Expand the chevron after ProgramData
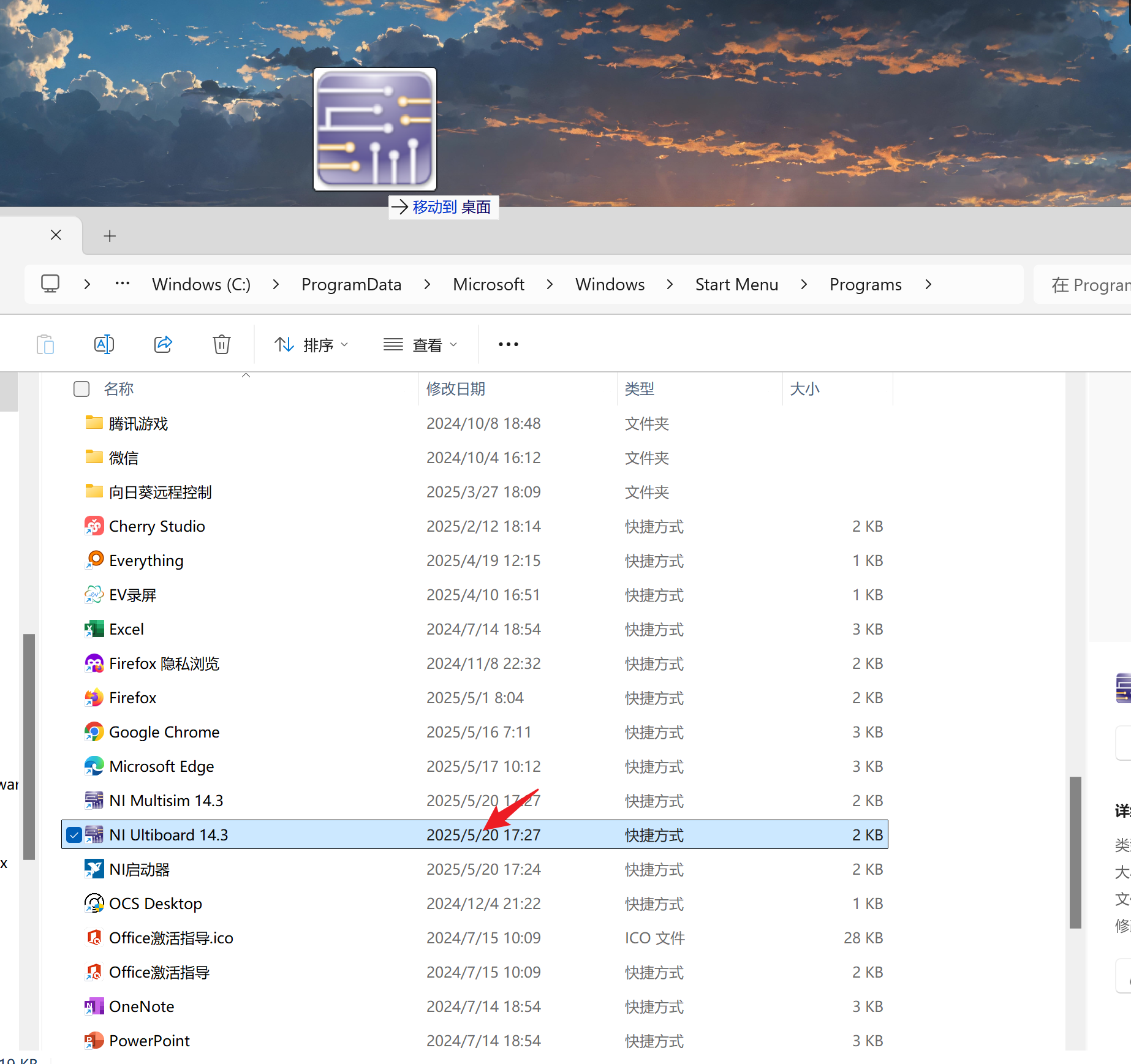Screen dimensions: 1131x1064 [x=427, y=284]
